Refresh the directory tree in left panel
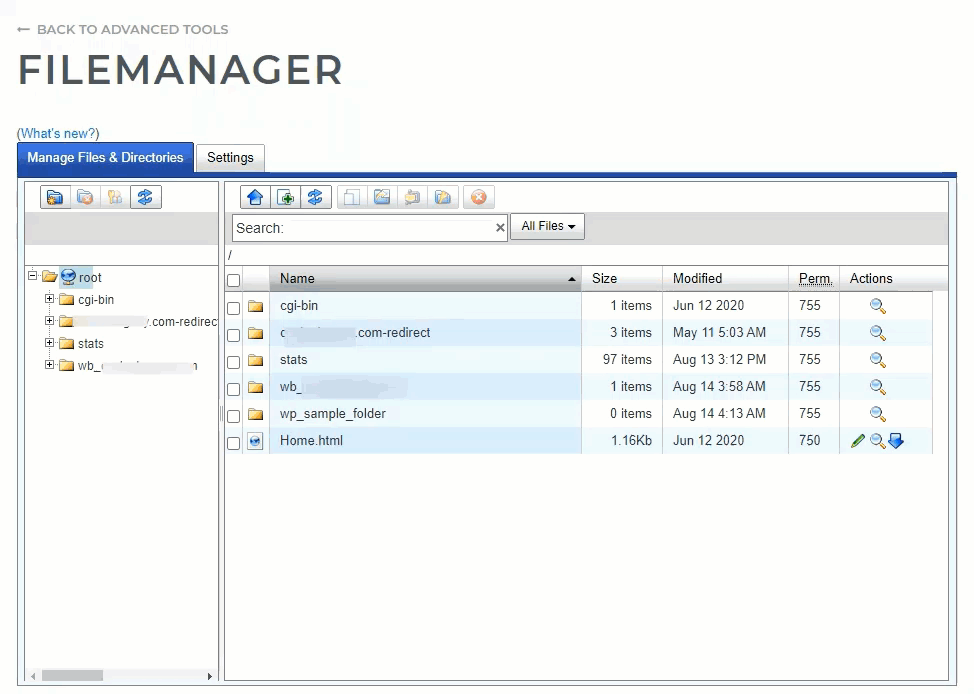The width and height of the screenshot is (974, 694). click(x=146, y=197)
